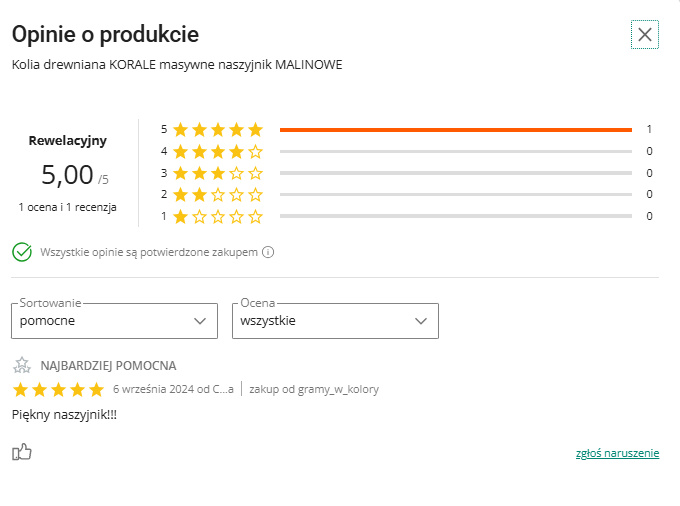
Task: Click the thumbs-up helpful icon
Action: (22, 453)
